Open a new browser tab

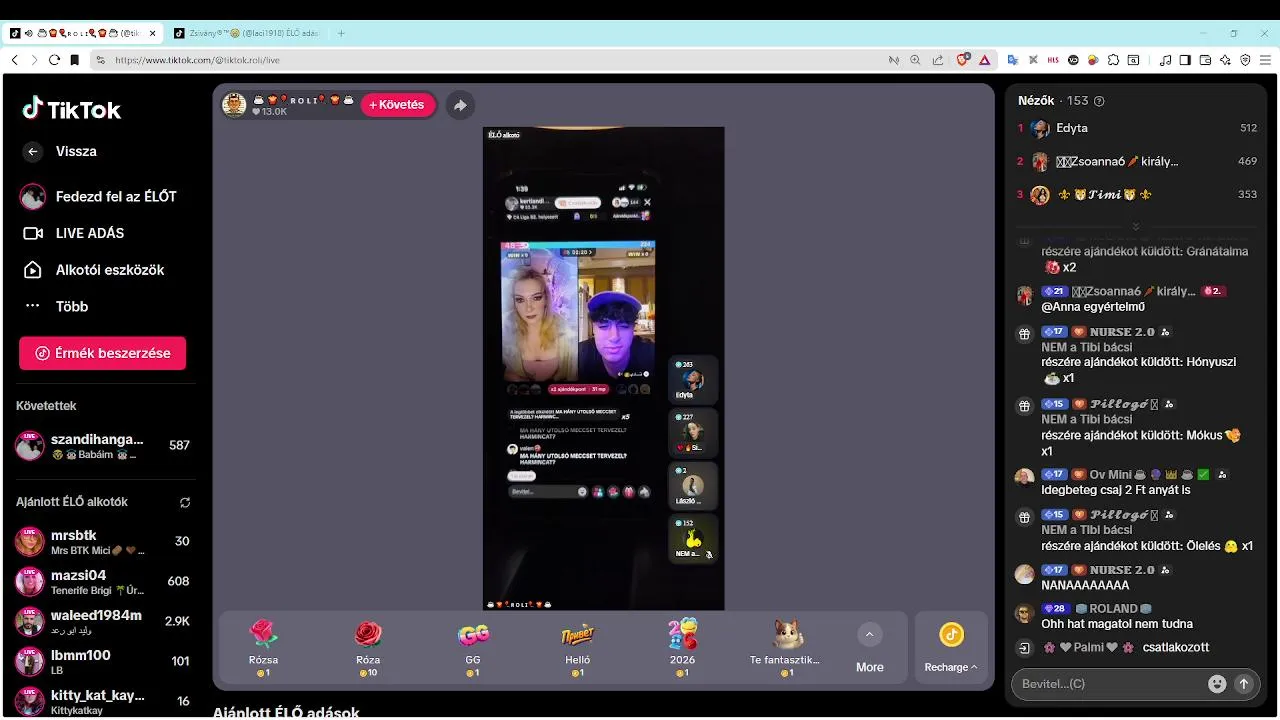click(341, 33)
